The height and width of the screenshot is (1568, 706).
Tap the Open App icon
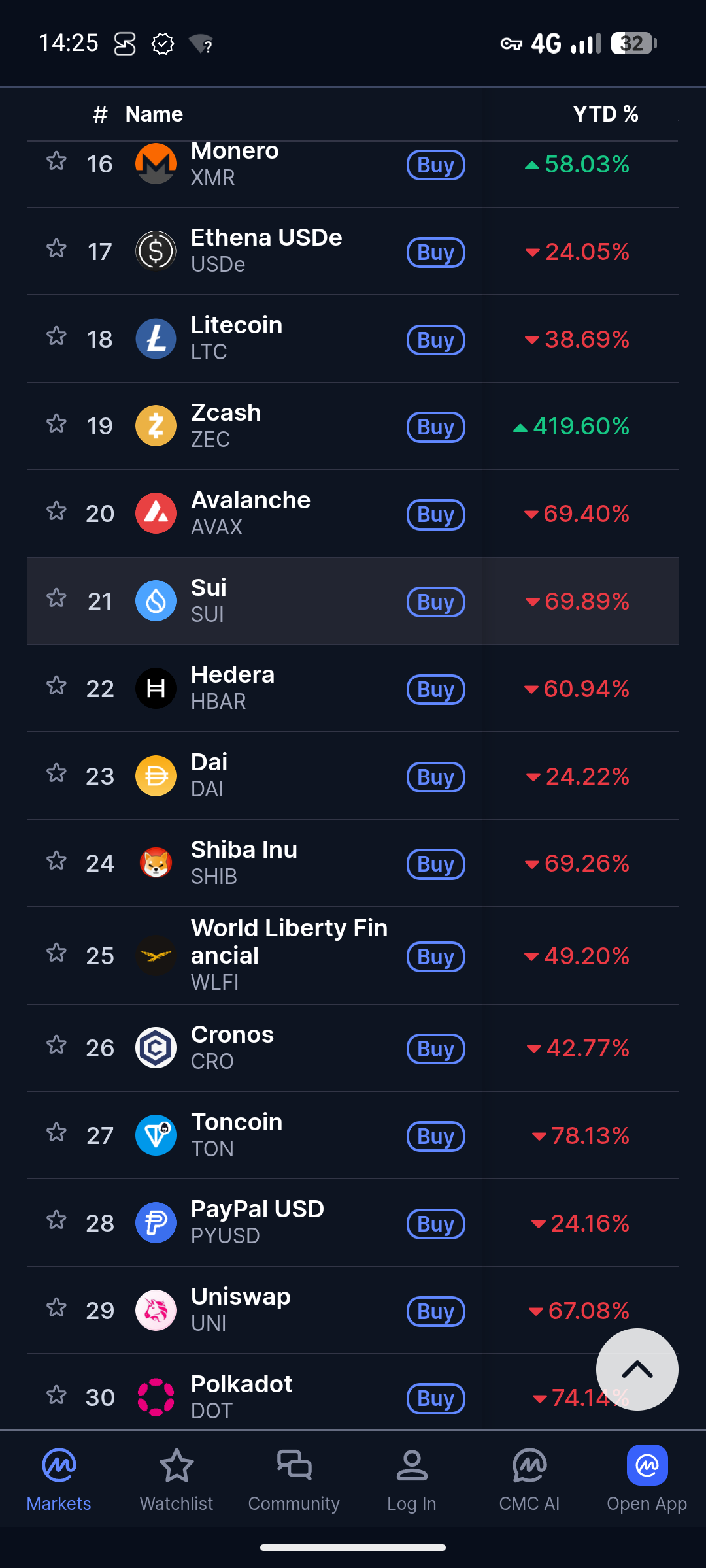click(647, 1465)
